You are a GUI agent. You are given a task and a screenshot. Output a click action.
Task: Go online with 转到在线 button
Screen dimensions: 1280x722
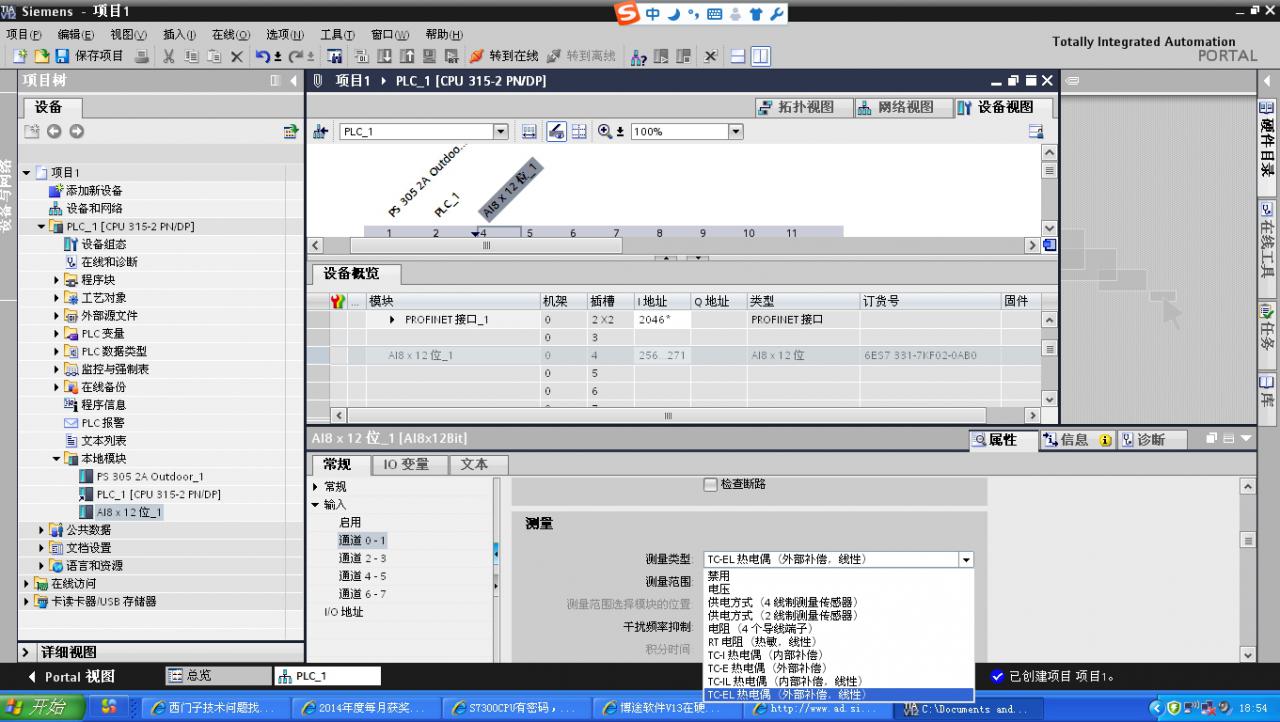504,57
